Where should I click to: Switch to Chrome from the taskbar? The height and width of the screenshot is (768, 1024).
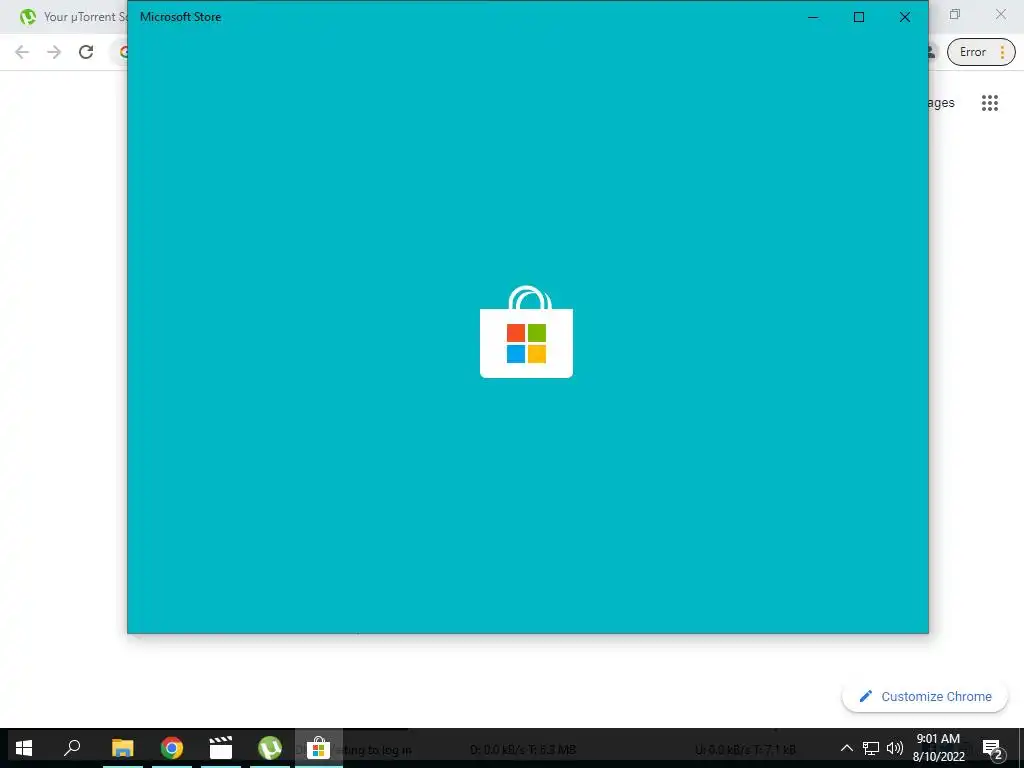tap(172, 748)
